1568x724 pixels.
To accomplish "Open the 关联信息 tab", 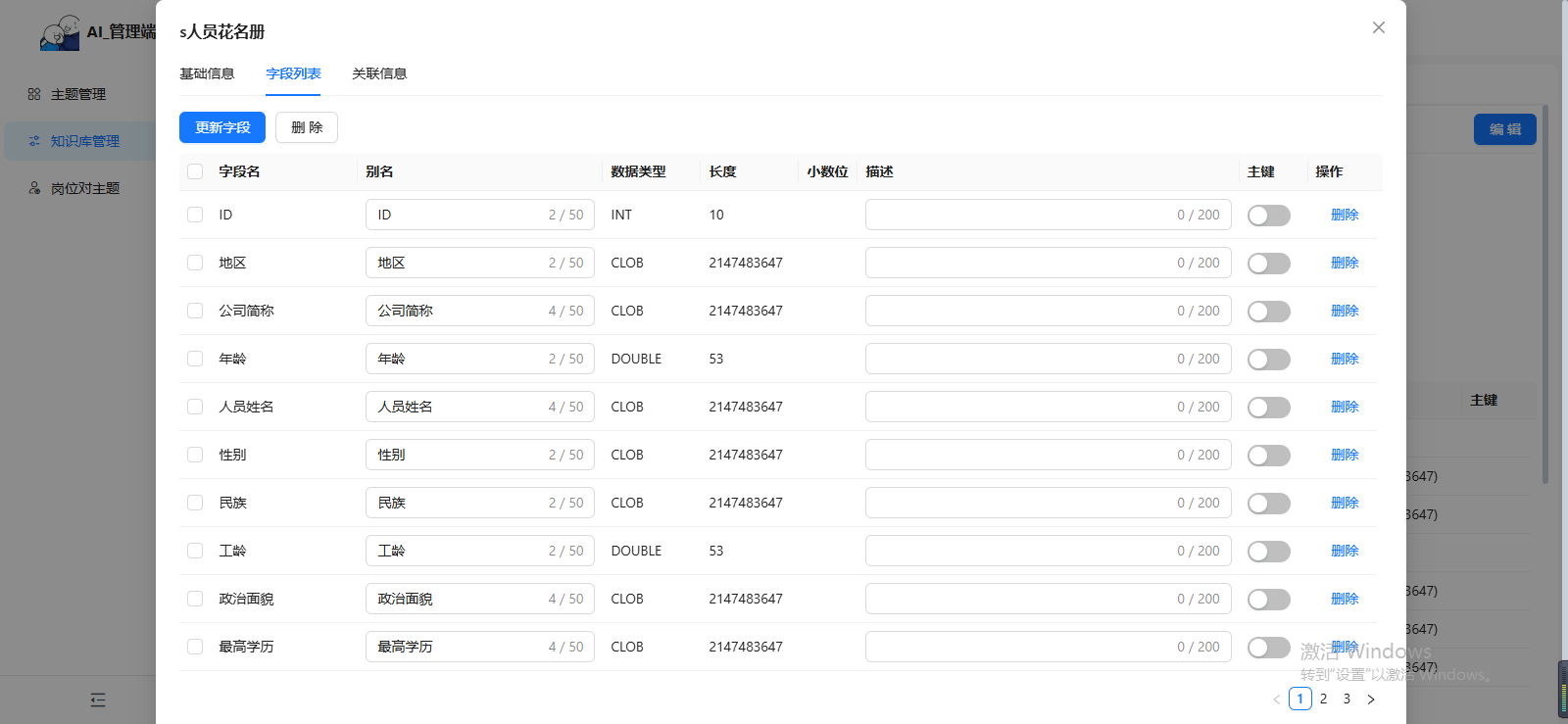I will (379, 73).
